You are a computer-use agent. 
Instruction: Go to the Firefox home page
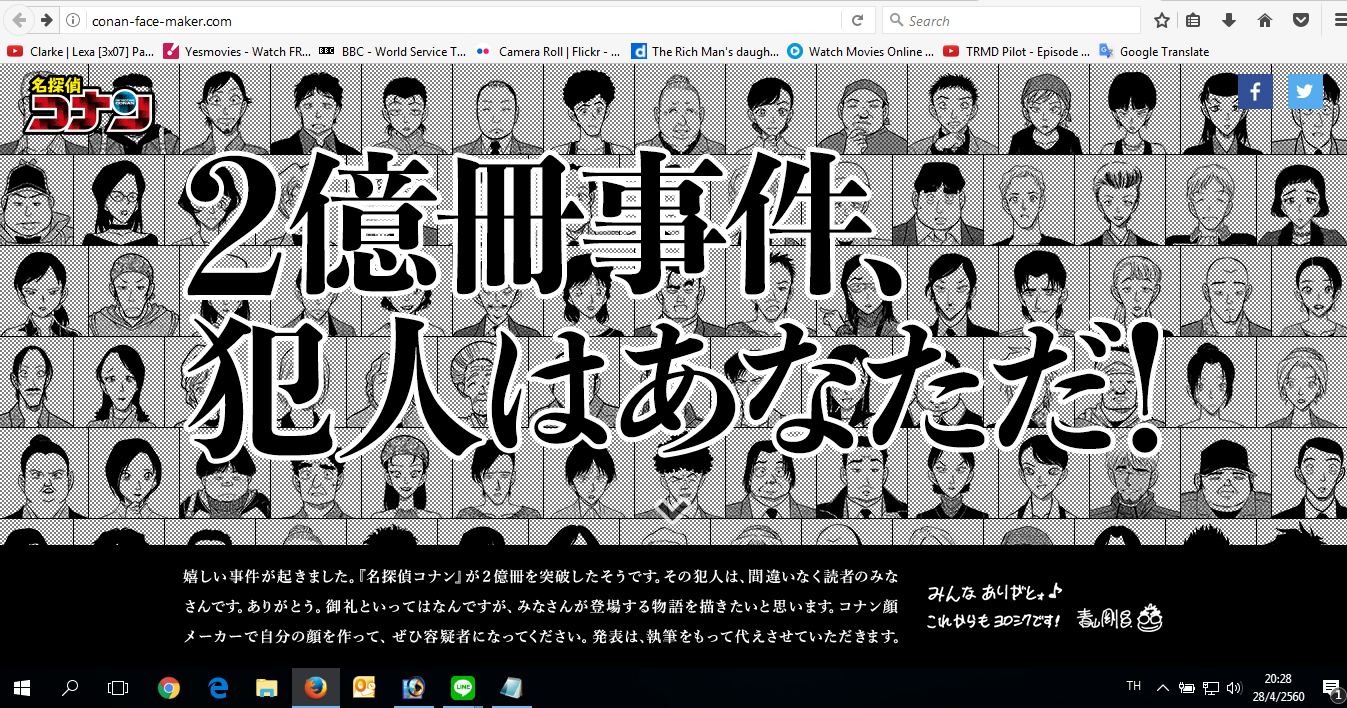point(1264,20)
